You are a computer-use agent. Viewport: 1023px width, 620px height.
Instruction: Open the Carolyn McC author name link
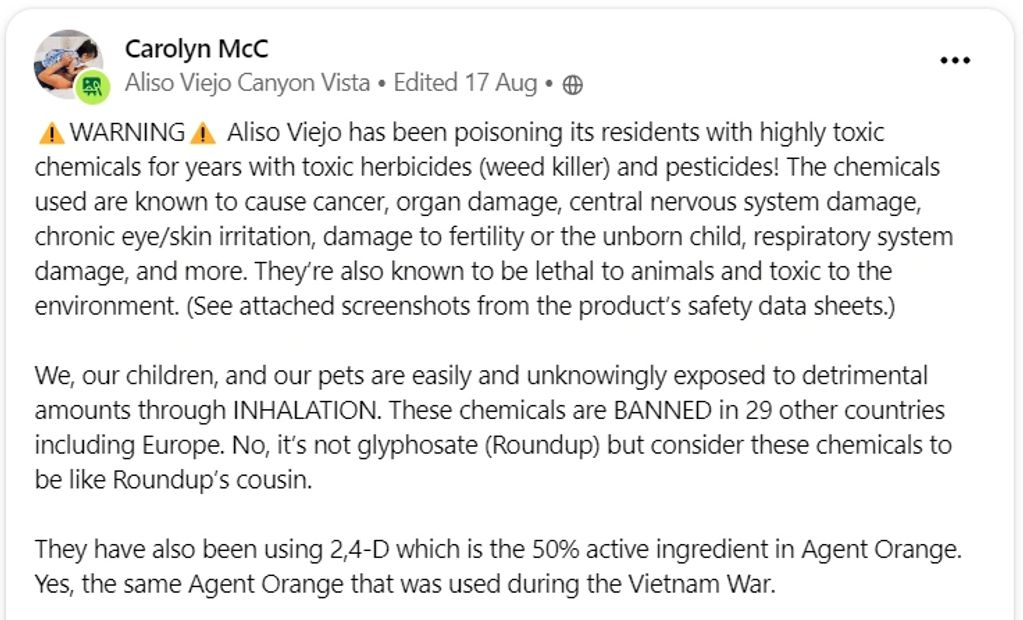pos(196,48)
